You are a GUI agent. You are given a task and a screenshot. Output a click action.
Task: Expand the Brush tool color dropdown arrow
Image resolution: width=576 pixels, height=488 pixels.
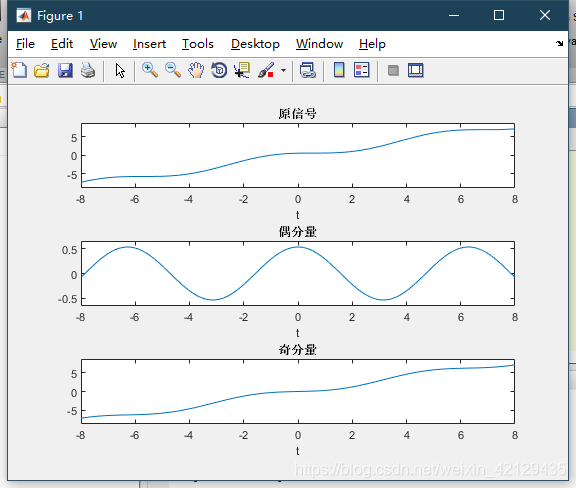coord(283,70)
